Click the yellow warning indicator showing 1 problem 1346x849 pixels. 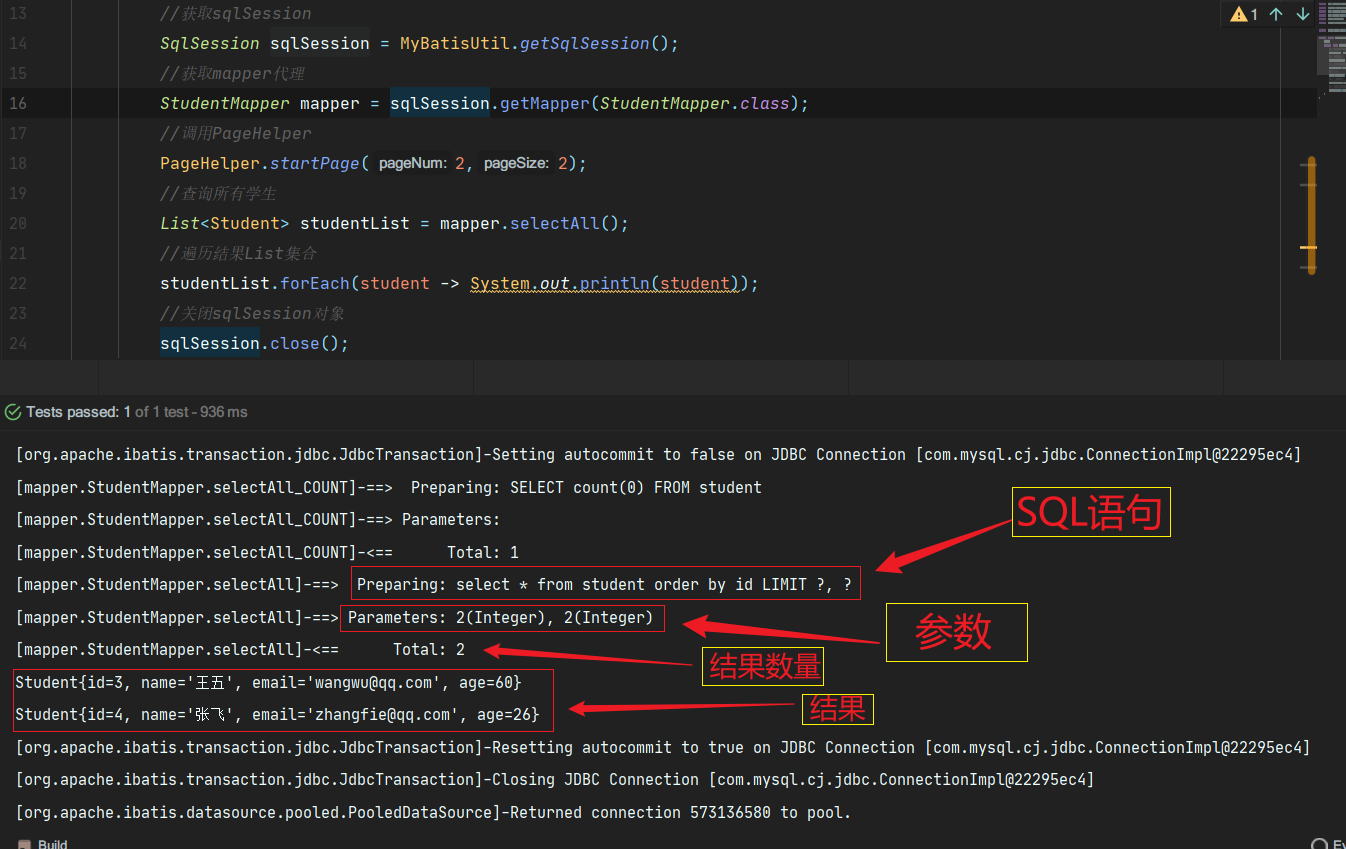click(1244, 14)
